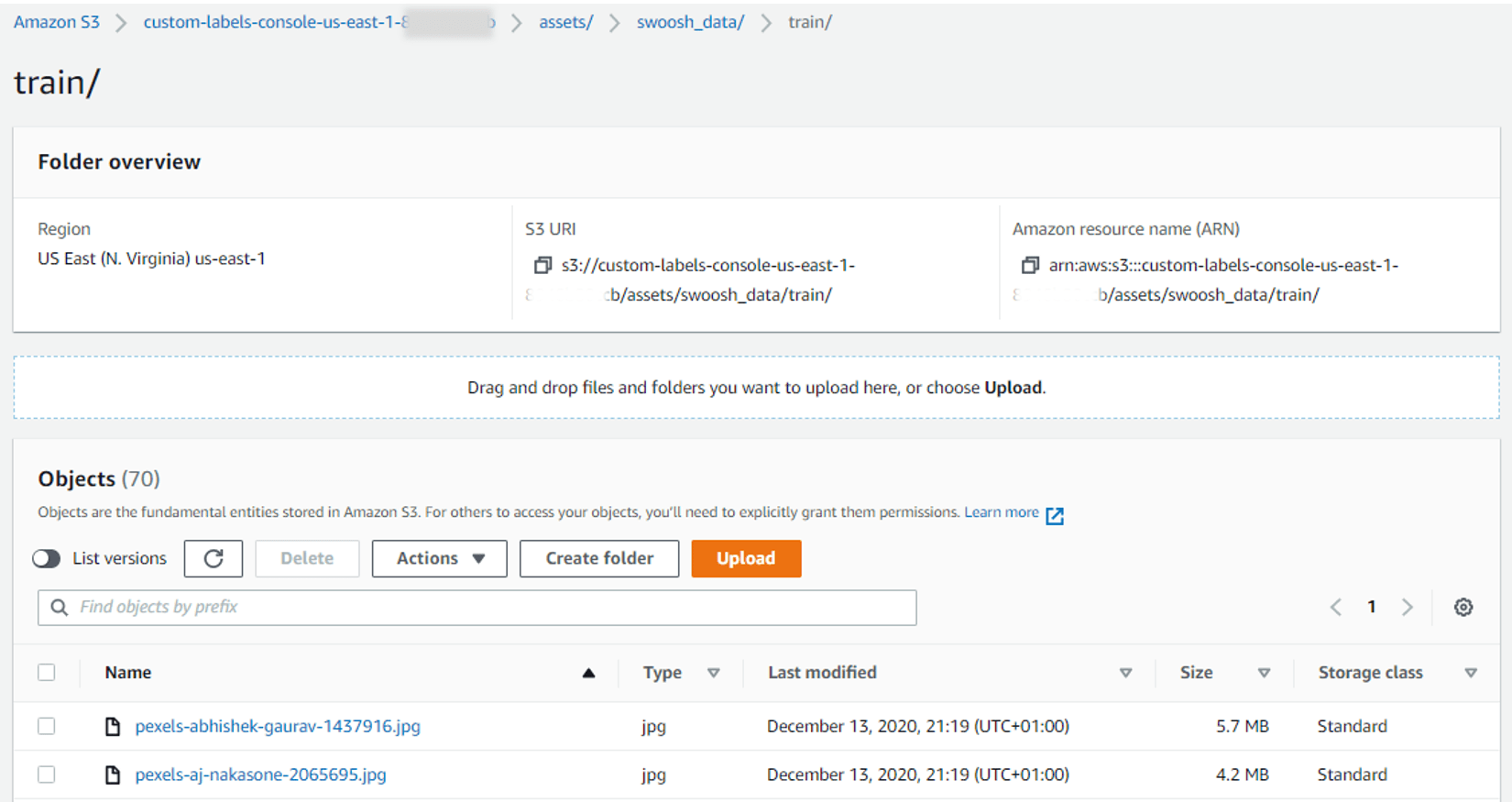
Task: Sort by the Storage class column arrow
Action: 1471,673
